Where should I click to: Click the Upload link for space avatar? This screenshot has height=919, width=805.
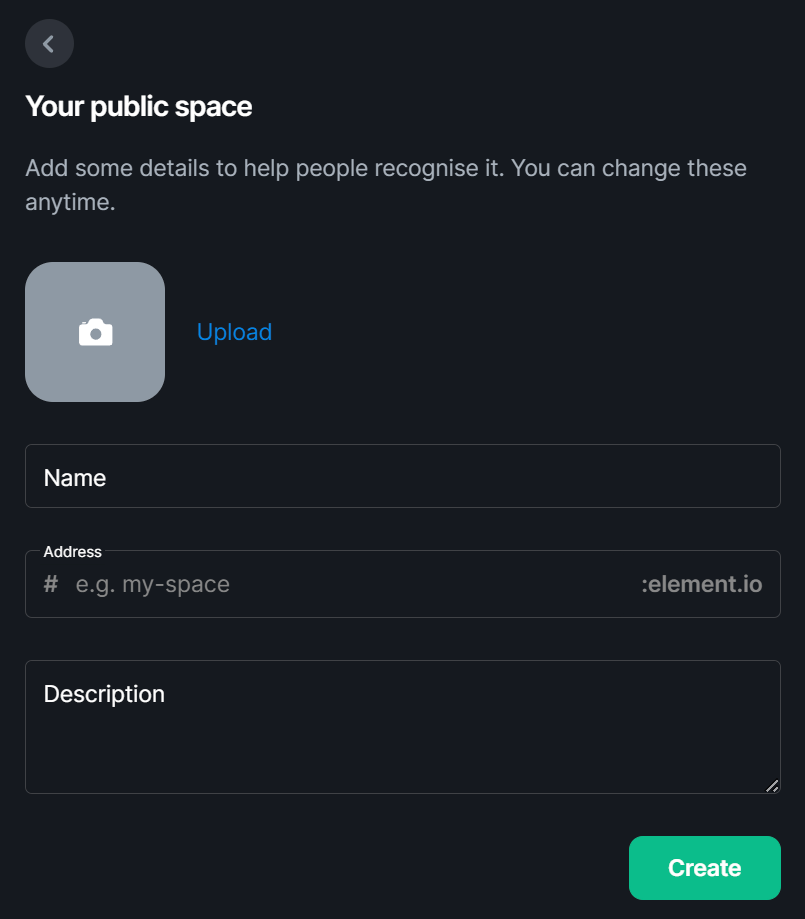pos(235,332)
